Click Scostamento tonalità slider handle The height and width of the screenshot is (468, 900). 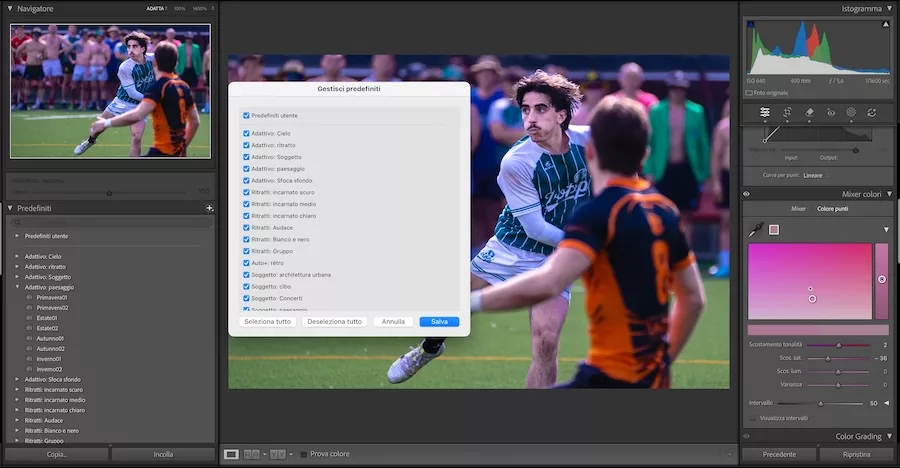[839, 345]
